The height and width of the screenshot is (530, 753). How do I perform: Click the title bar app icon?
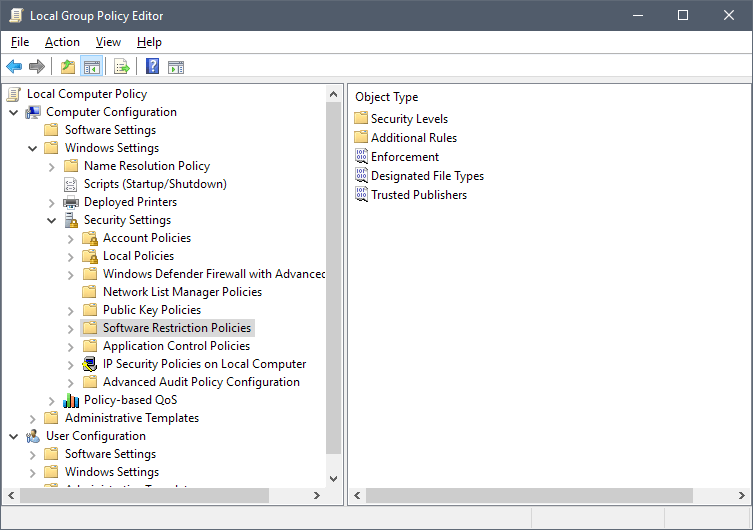coord(16,15)
